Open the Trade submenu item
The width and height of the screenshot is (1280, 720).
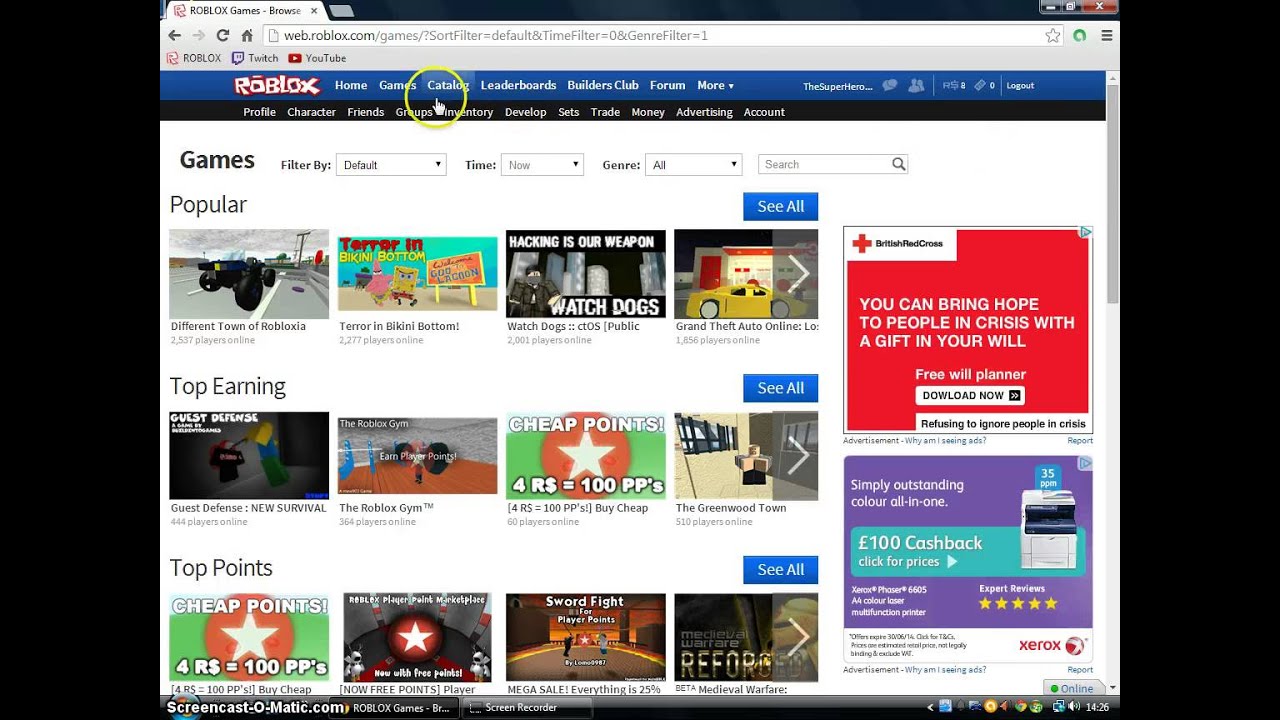click(605, 112)
